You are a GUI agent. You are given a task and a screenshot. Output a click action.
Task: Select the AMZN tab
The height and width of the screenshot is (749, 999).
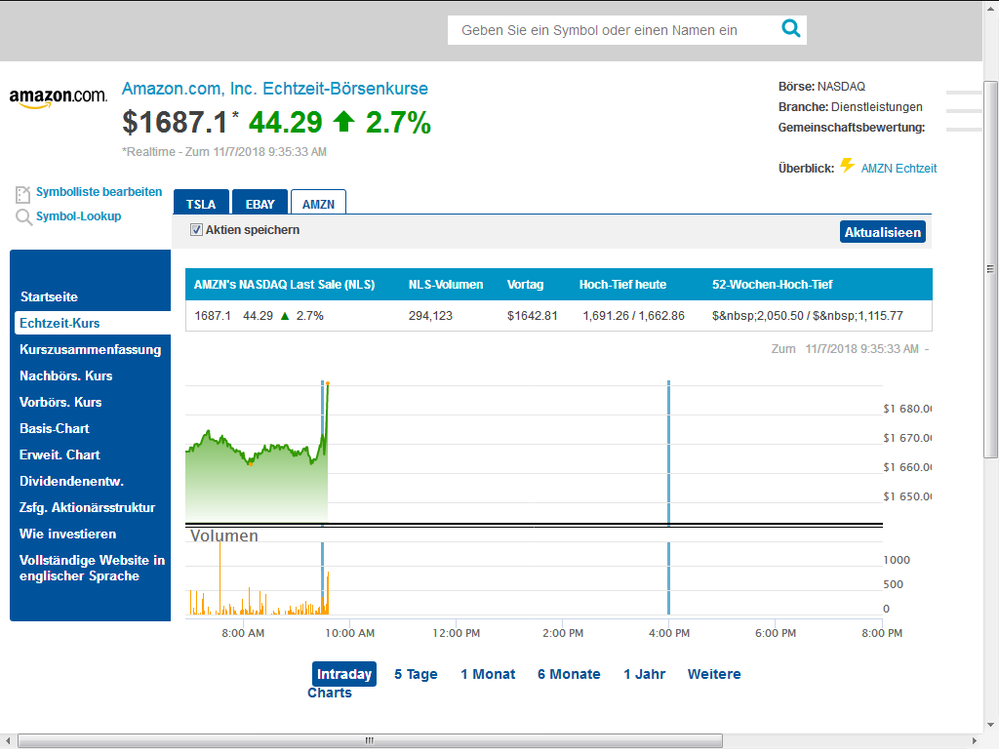point(318,203)
